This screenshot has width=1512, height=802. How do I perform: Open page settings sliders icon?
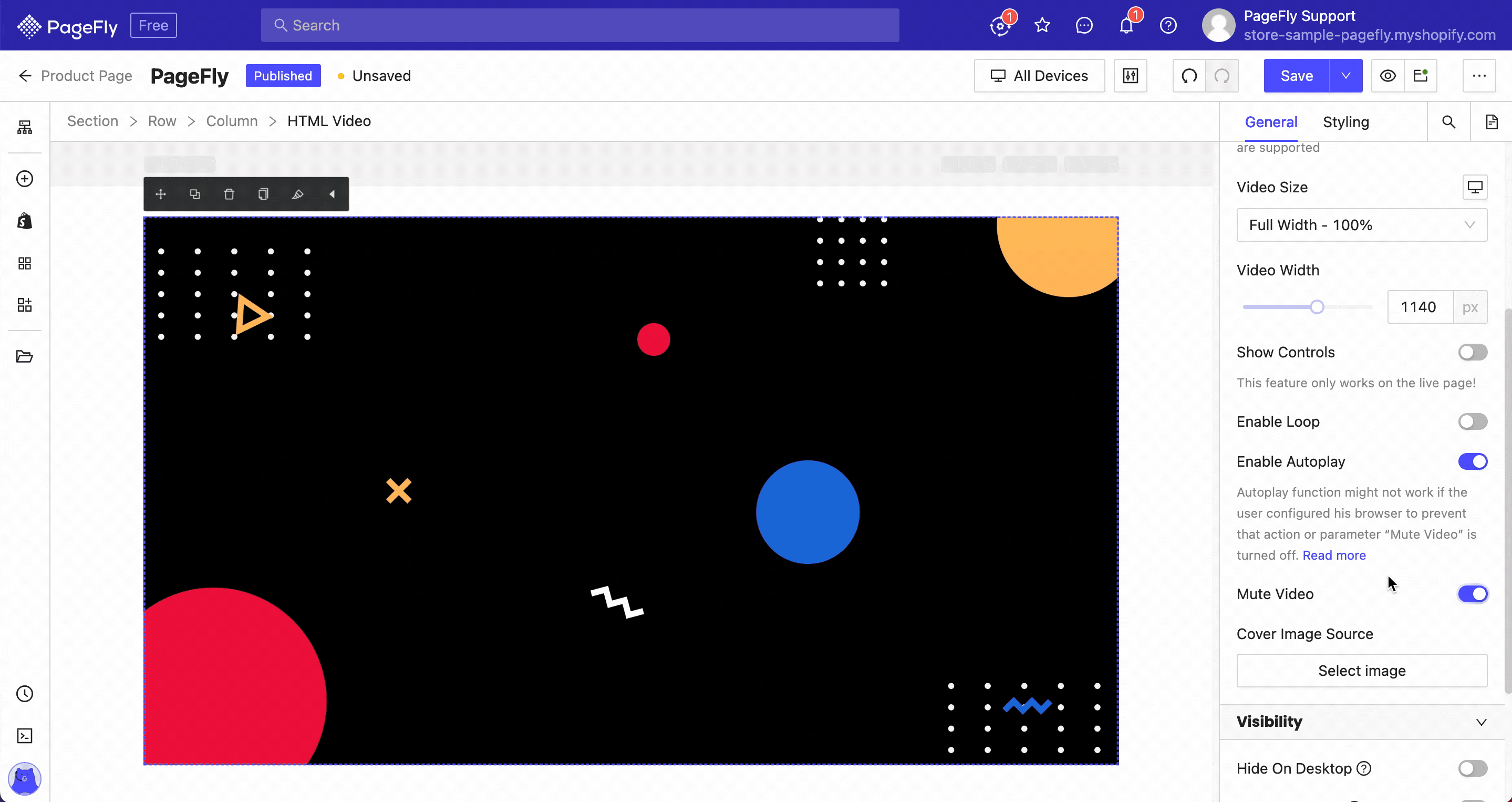click(x=1131, y=76)
